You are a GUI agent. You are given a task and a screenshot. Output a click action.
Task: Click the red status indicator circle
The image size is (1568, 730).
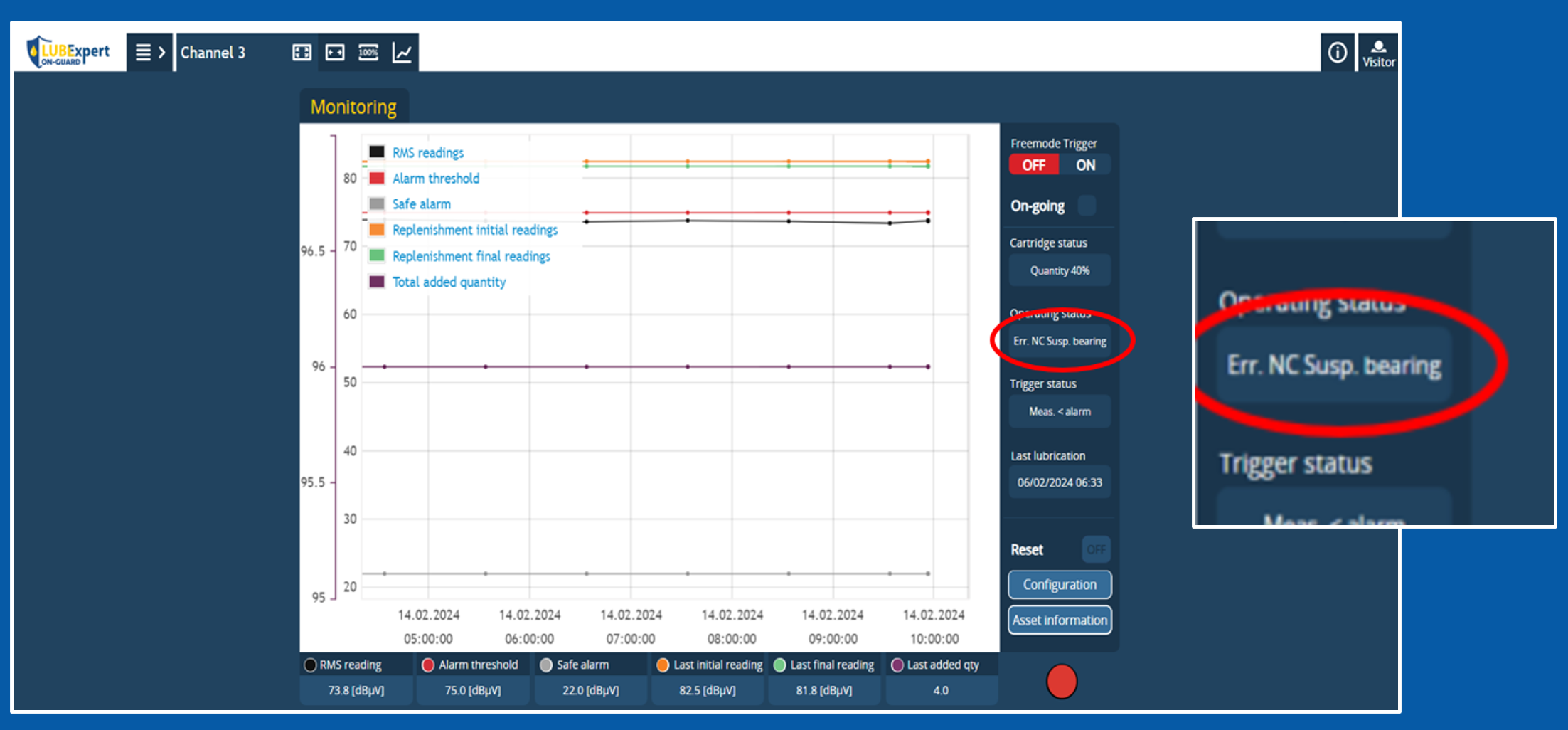[x=1062, y=681]
